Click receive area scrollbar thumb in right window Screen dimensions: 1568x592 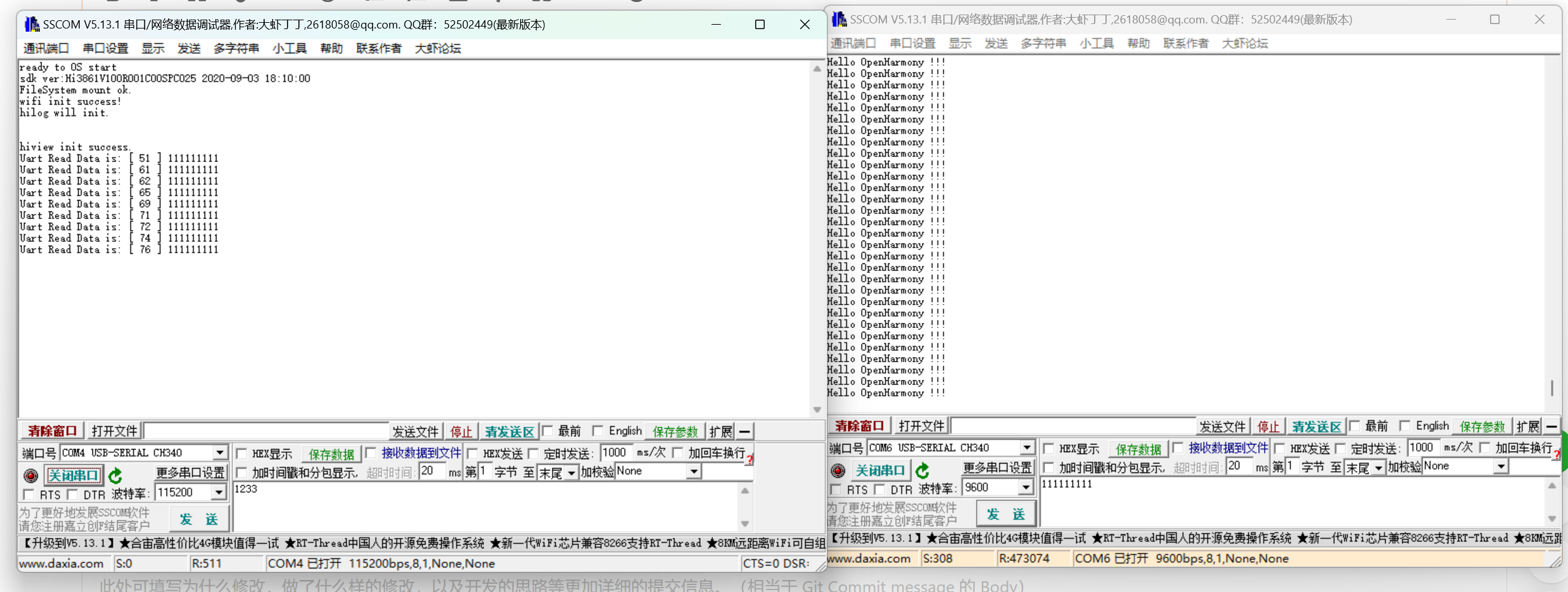1552,387
